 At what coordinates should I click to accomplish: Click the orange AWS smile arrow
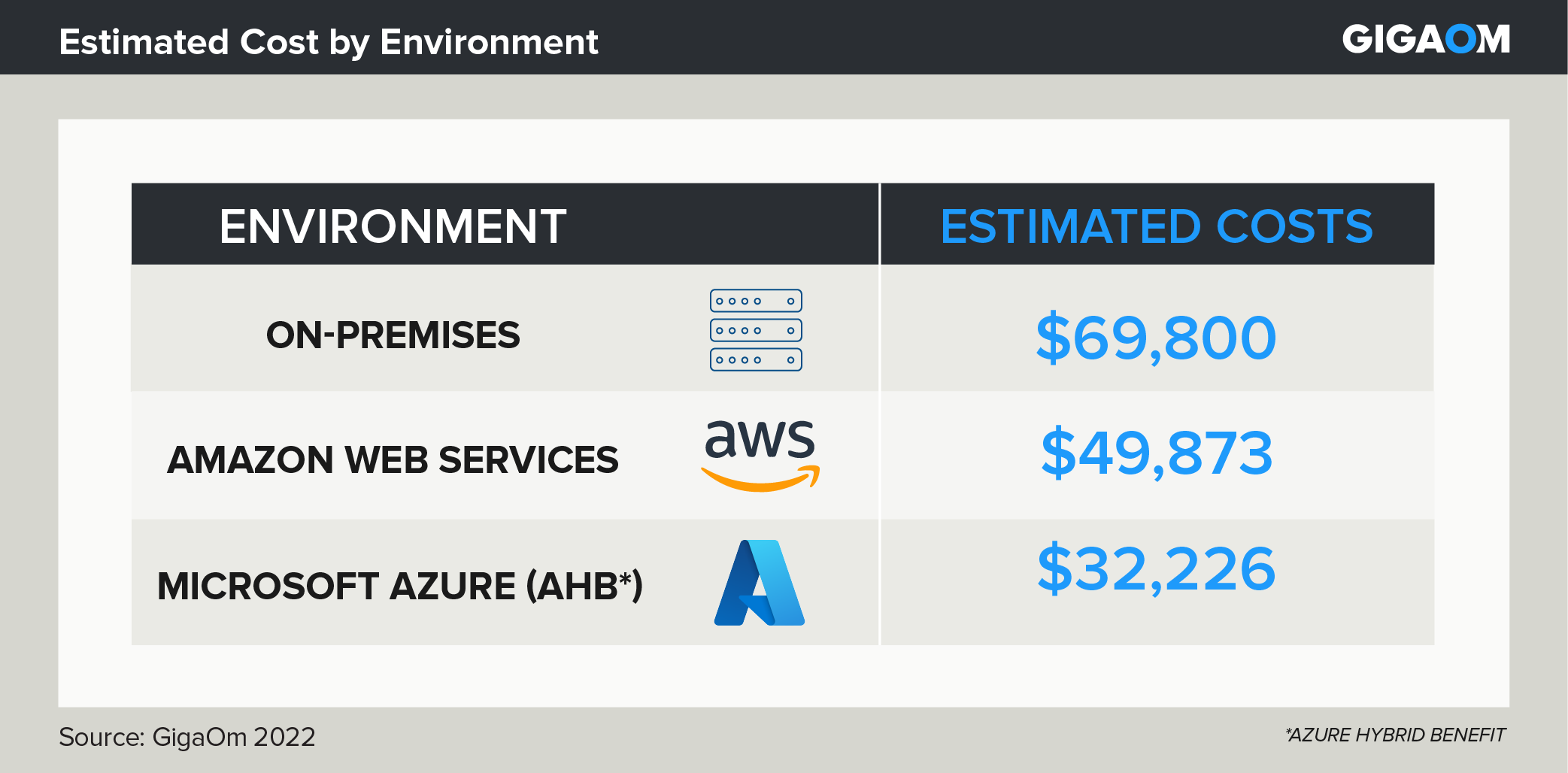(760, 480)
